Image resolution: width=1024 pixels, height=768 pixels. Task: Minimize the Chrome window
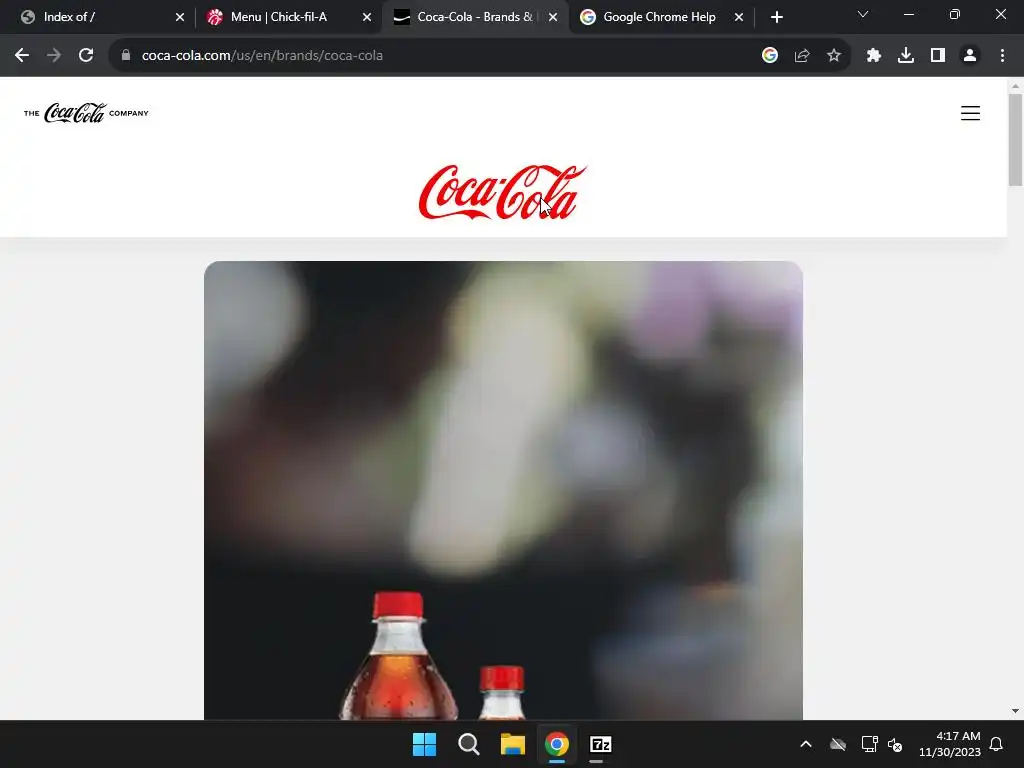908,14
